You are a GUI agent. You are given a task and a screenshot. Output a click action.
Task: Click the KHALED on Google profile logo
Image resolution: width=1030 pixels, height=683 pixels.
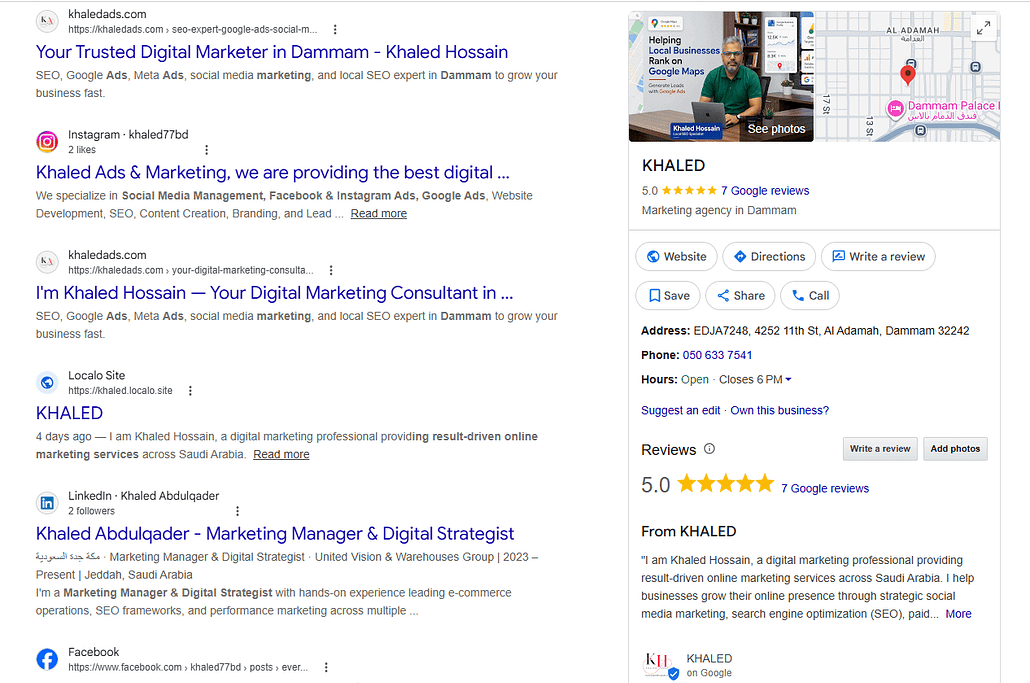(659, 665)
